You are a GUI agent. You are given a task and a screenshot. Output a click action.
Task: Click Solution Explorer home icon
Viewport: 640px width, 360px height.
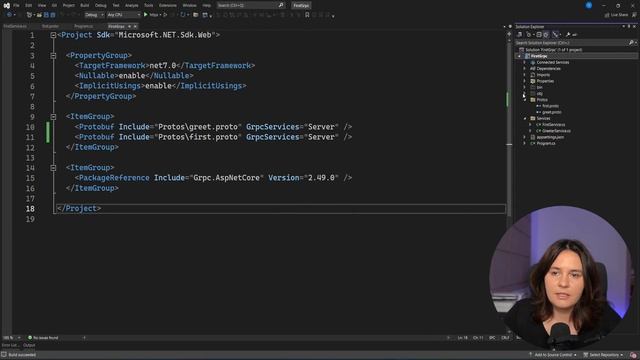click(x=520, y=35)
